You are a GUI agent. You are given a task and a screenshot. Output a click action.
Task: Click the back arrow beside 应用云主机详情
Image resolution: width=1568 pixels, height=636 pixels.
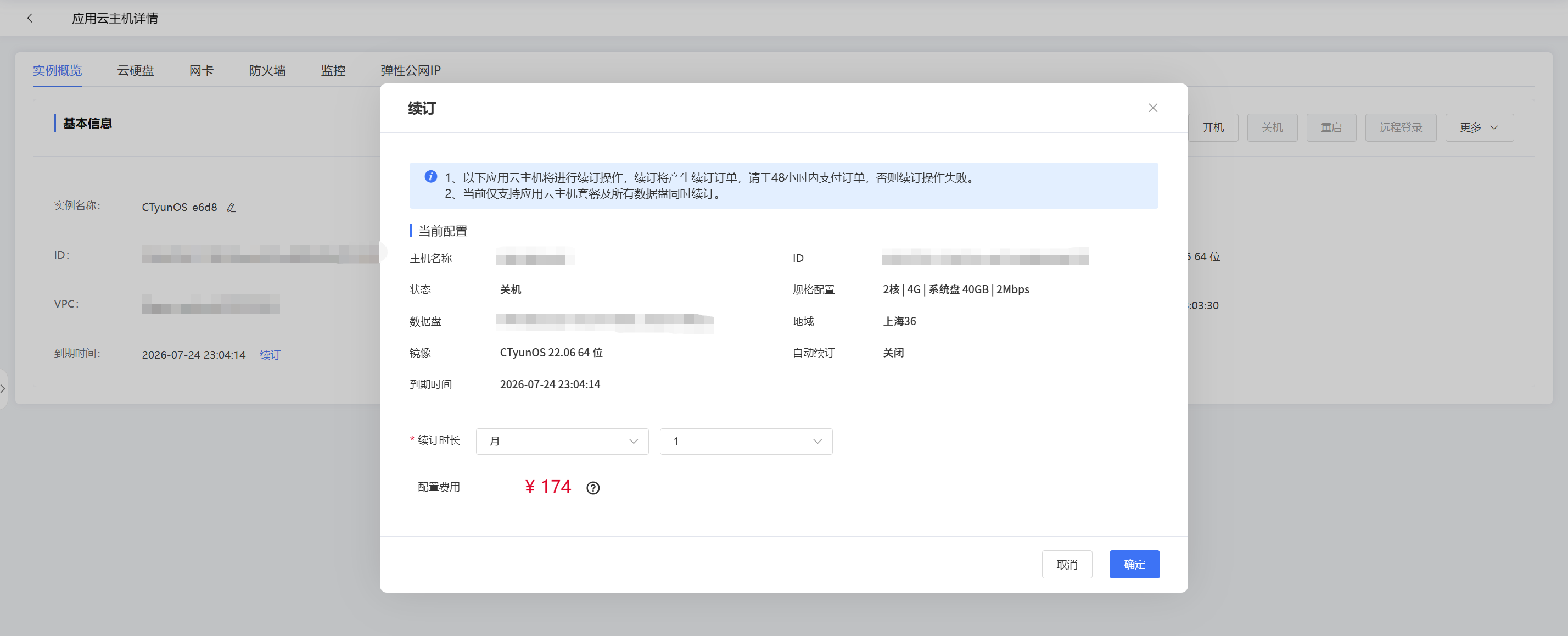[30, 18]
